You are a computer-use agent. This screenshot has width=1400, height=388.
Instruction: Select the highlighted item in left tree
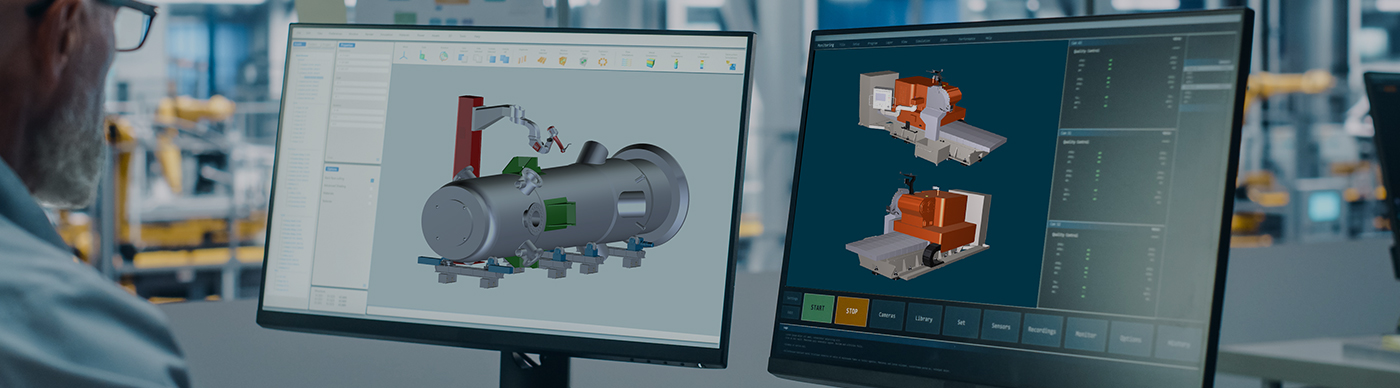point(313,77)
